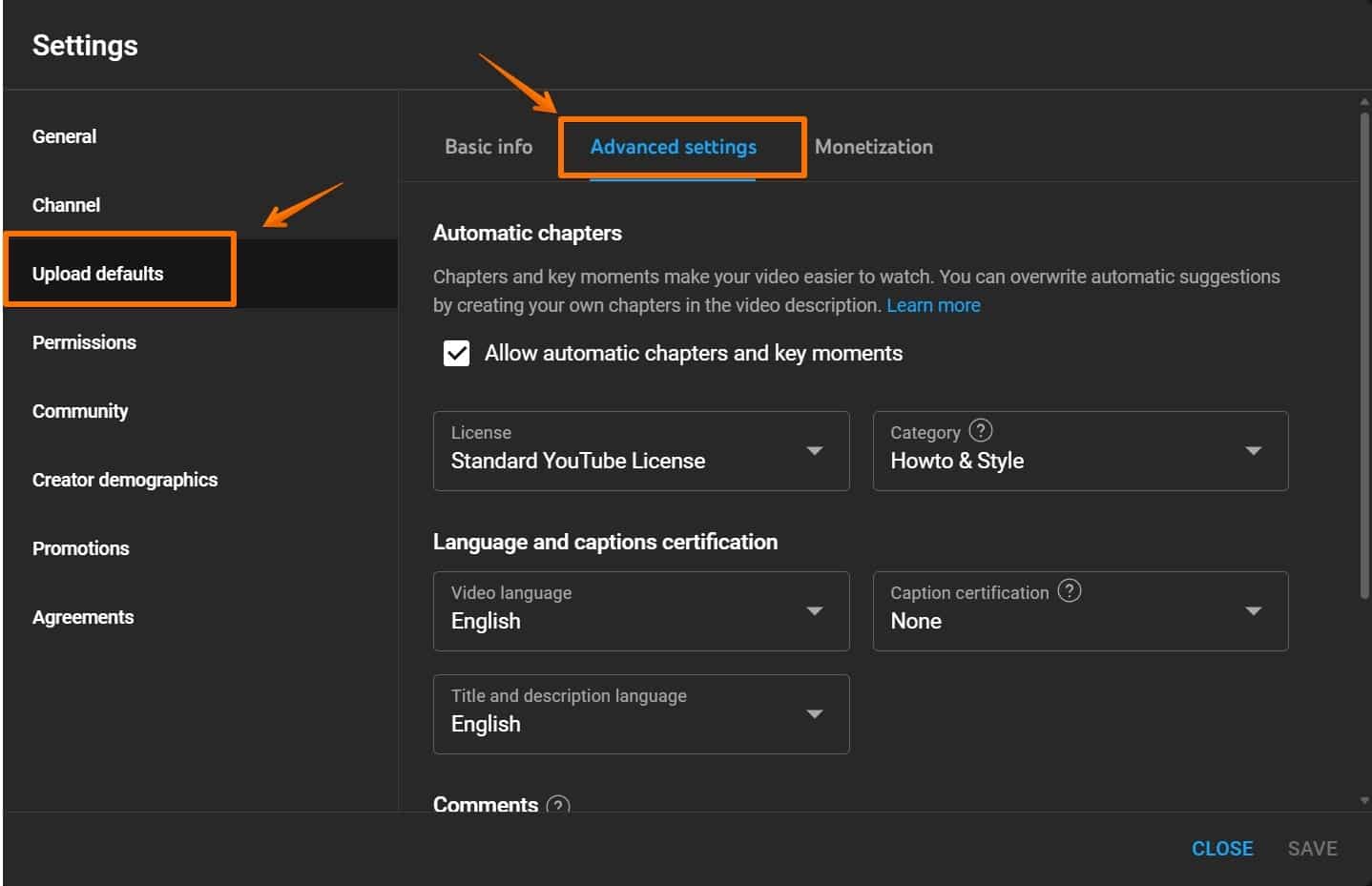Follow the Learn more link

pos(933,305)
